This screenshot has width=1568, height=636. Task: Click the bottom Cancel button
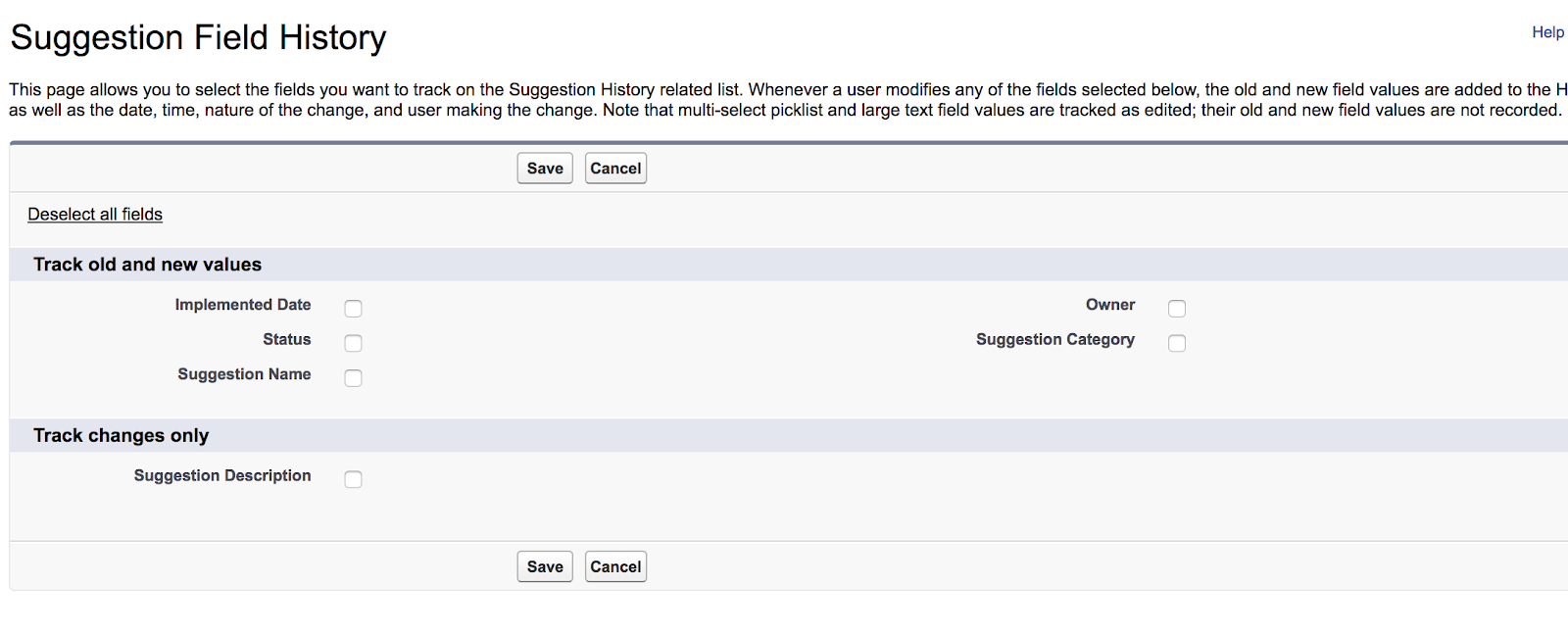(x=614, y=565)
